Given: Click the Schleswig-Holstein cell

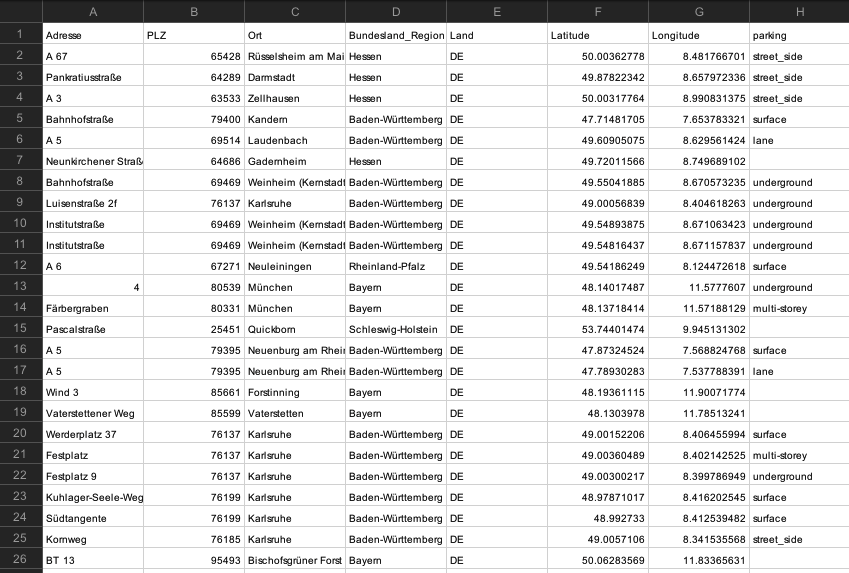Looking at the screenshot, I should pyautogui.click(x=396, y=329).
